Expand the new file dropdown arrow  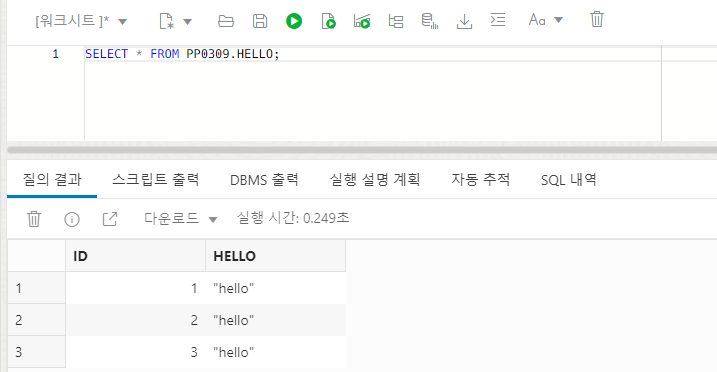coord(187,21)
